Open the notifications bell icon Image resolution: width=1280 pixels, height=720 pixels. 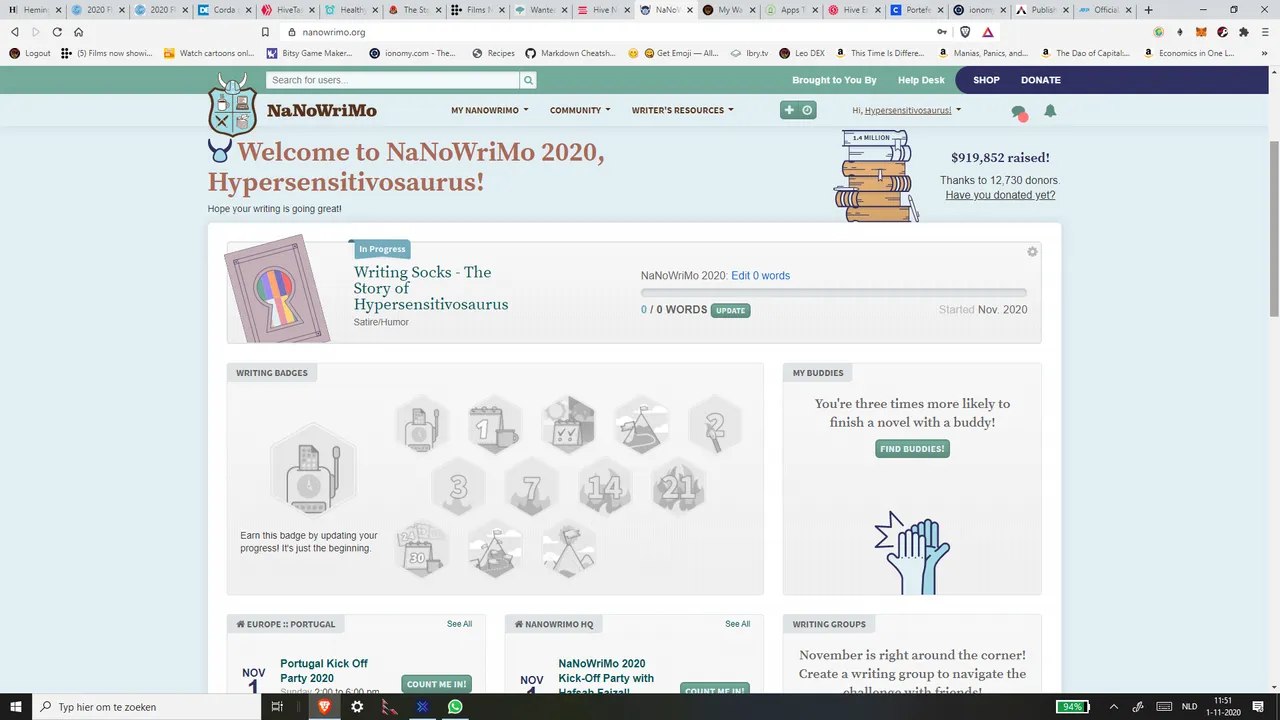[x=1050, y=111]
